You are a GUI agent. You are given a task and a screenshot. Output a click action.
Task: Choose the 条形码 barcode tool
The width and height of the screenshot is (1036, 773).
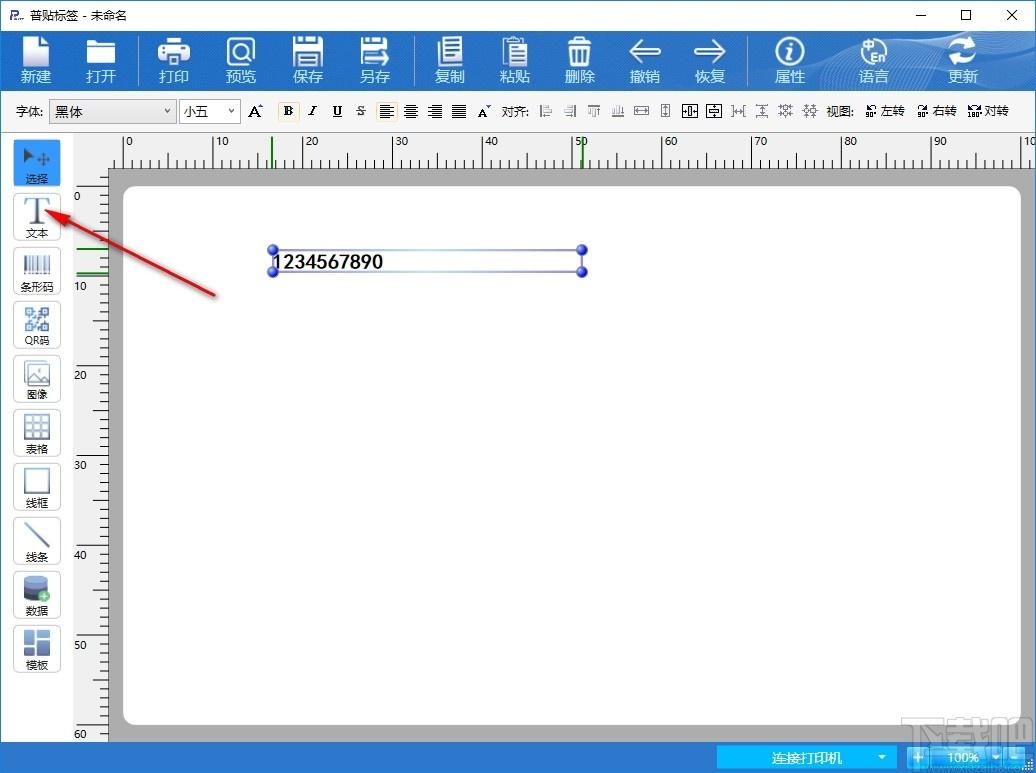(x=37, y=271)
